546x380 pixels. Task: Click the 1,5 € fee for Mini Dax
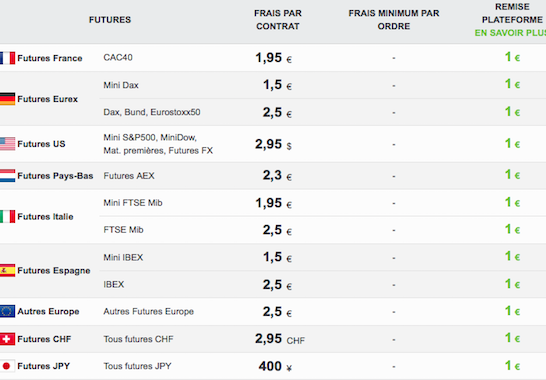277,85
